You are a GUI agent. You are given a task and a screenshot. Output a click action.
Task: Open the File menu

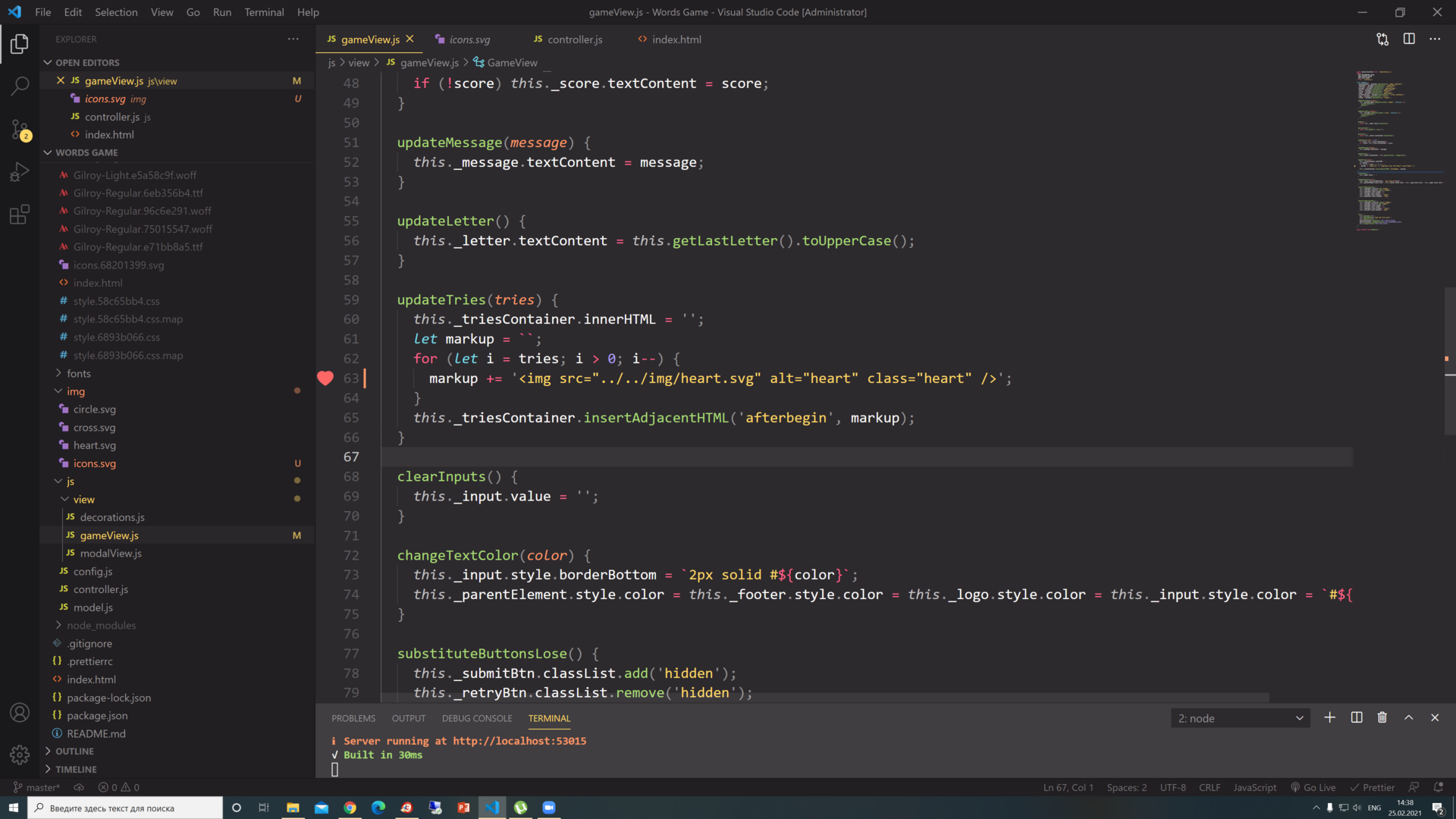click(43, 12)
